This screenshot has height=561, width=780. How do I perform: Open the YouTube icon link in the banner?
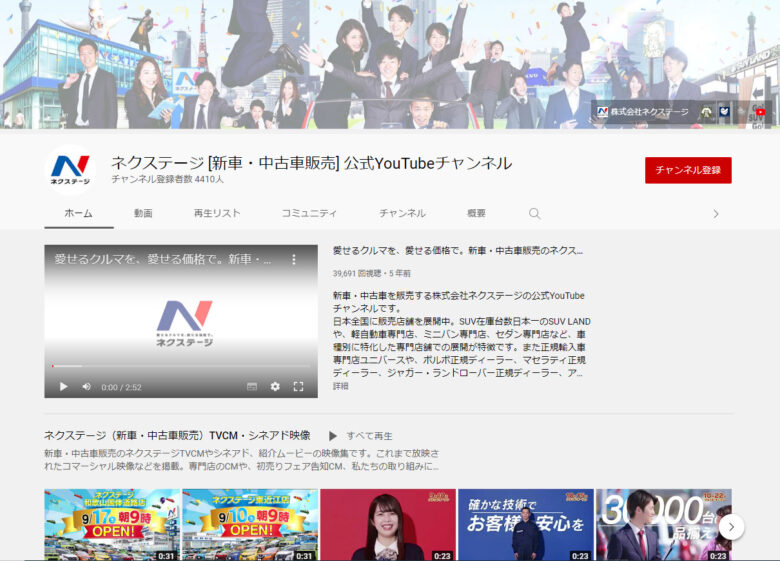click(760, 112)
